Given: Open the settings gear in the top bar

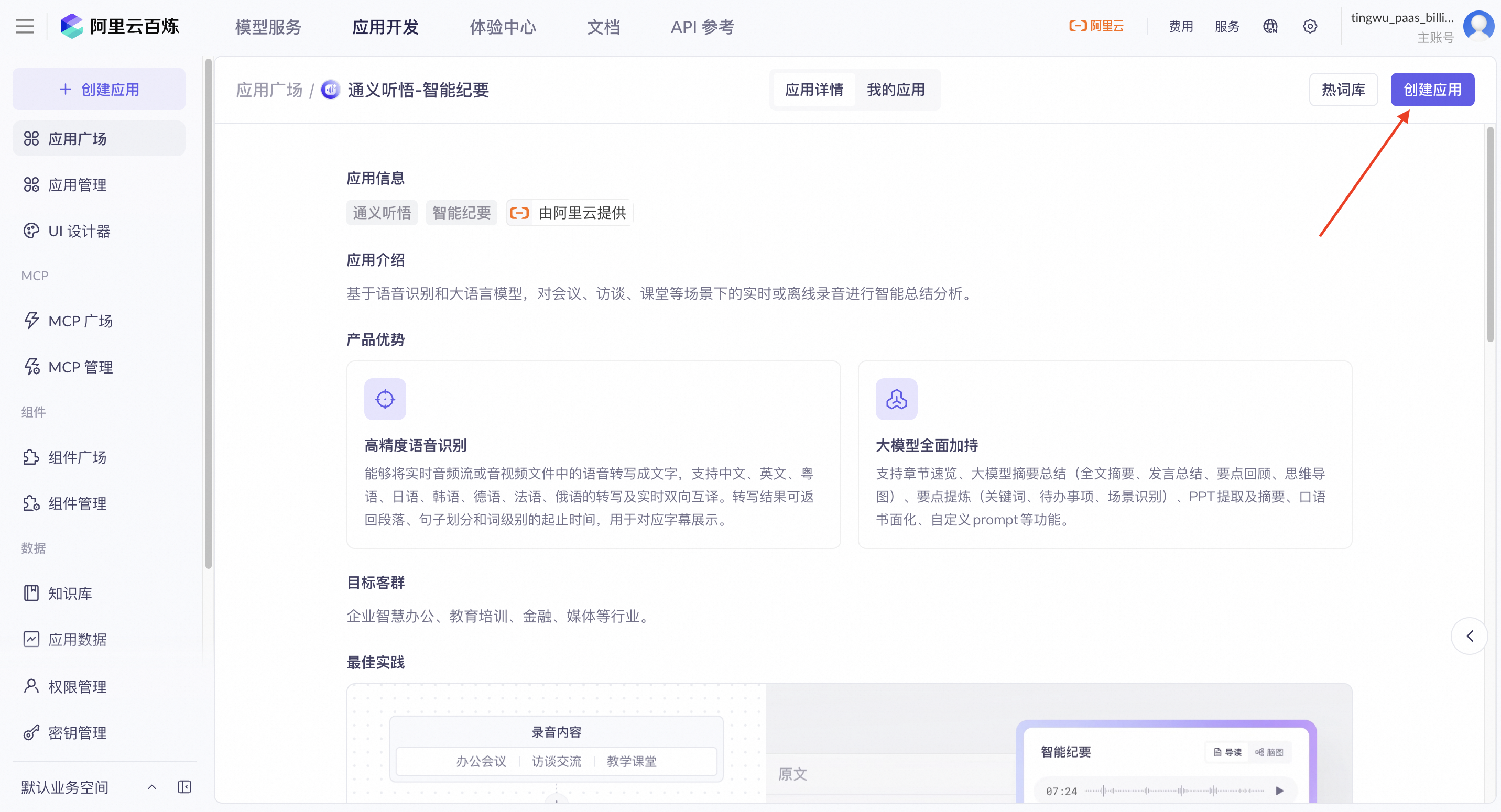Looking at the screenshot, I should [1310, 26].
